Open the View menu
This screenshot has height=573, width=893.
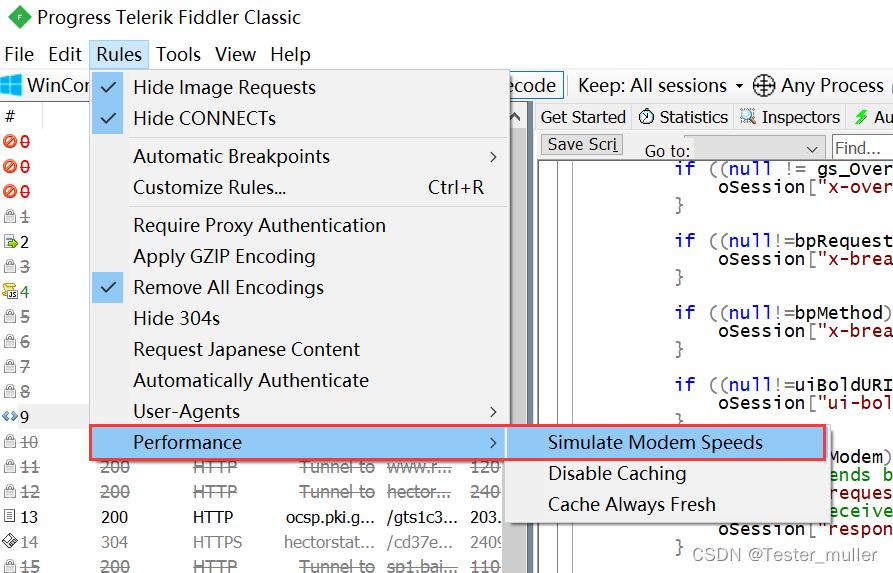235,55
